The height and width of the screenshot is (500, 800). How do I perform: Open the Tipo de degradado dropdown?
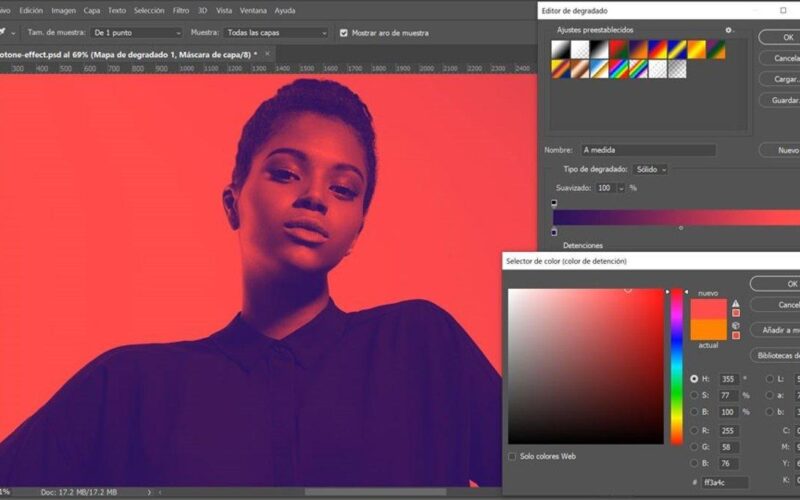point(651,170)
